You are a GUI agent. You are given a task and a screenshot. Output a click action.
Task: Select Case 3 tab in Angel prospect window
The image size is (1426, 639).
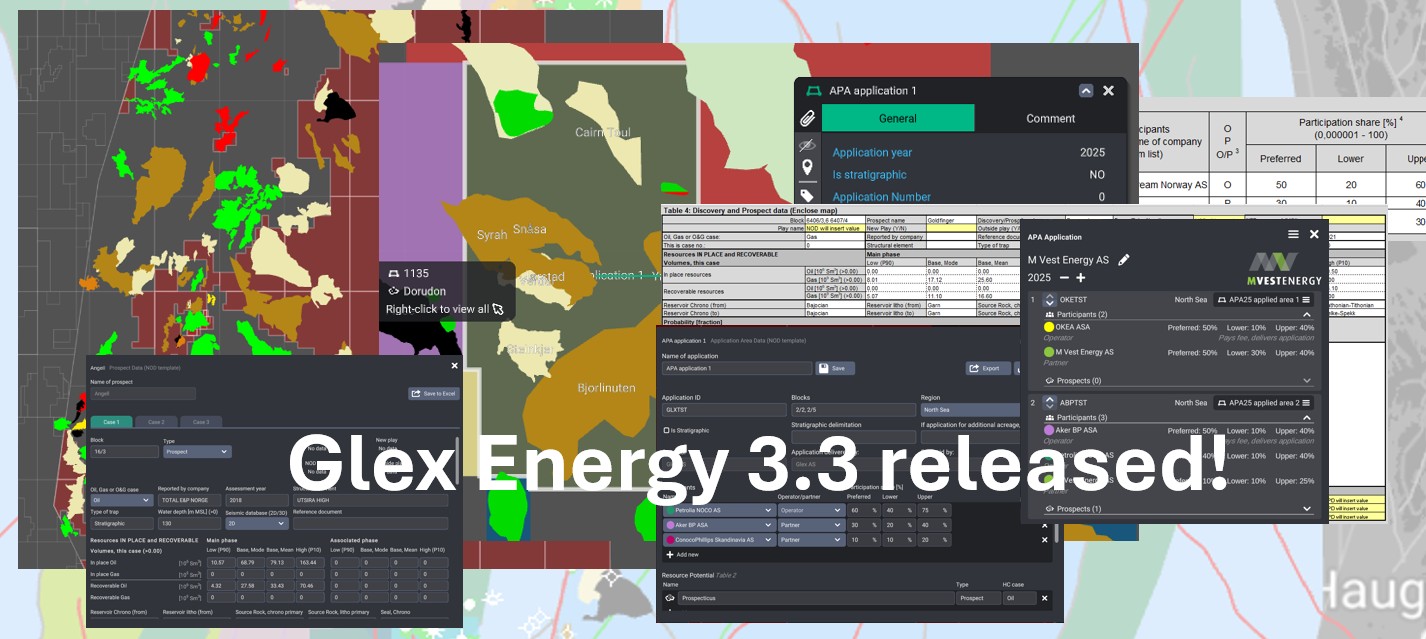(201, 421)
